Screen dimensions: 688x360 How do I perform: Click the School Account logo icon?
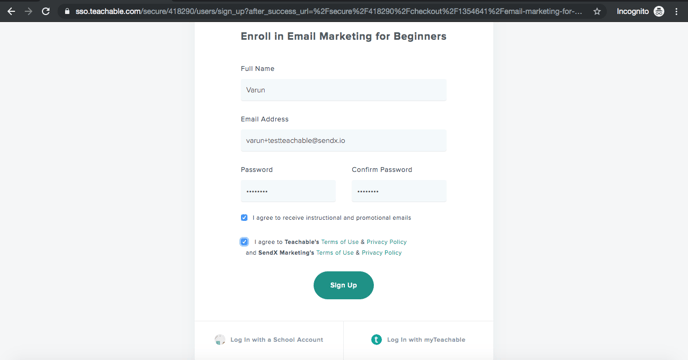[x=220, y=339]
